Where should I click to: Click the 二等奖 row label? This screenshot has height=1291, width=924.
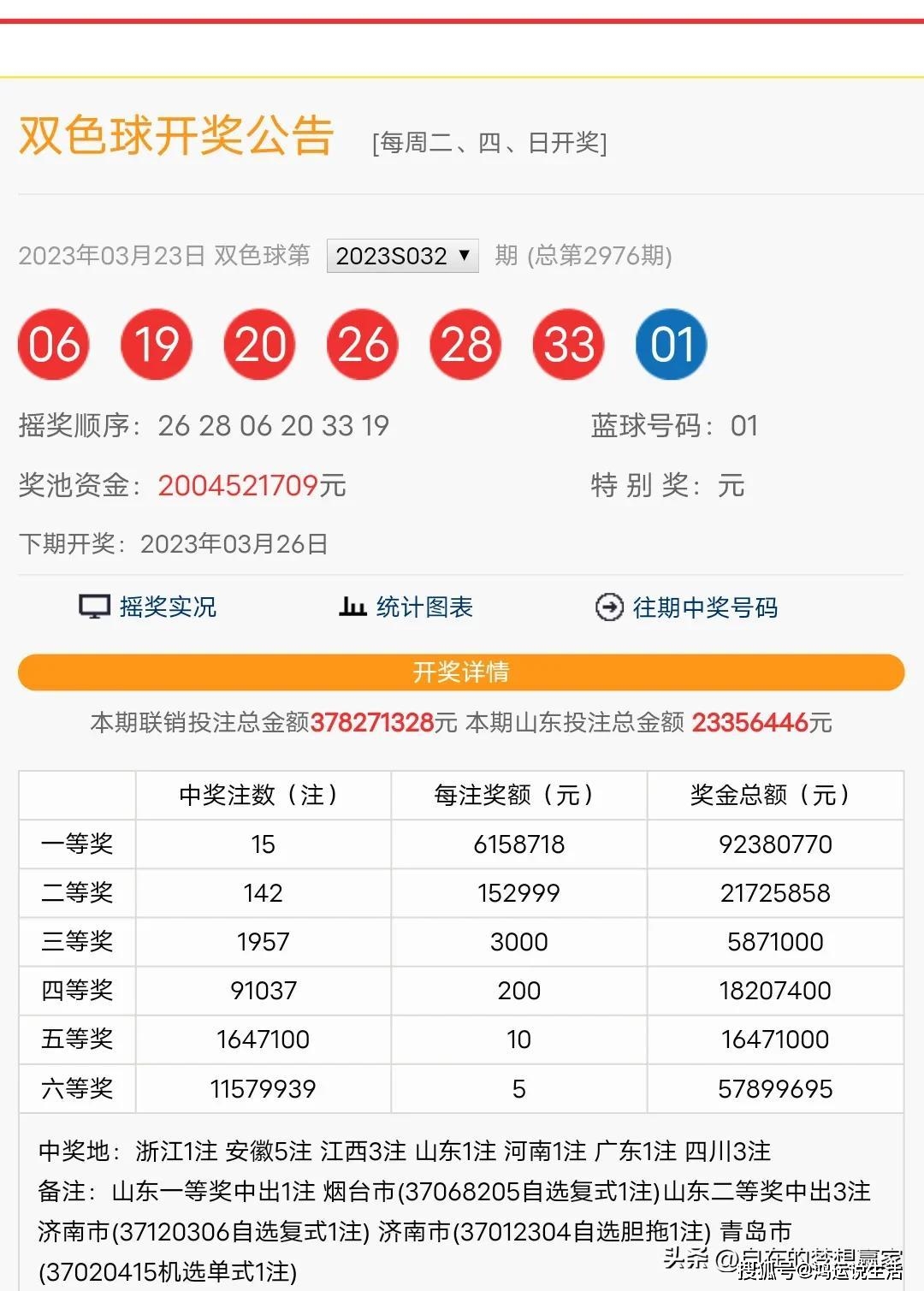pyautogui.click(x=77, y=893)
